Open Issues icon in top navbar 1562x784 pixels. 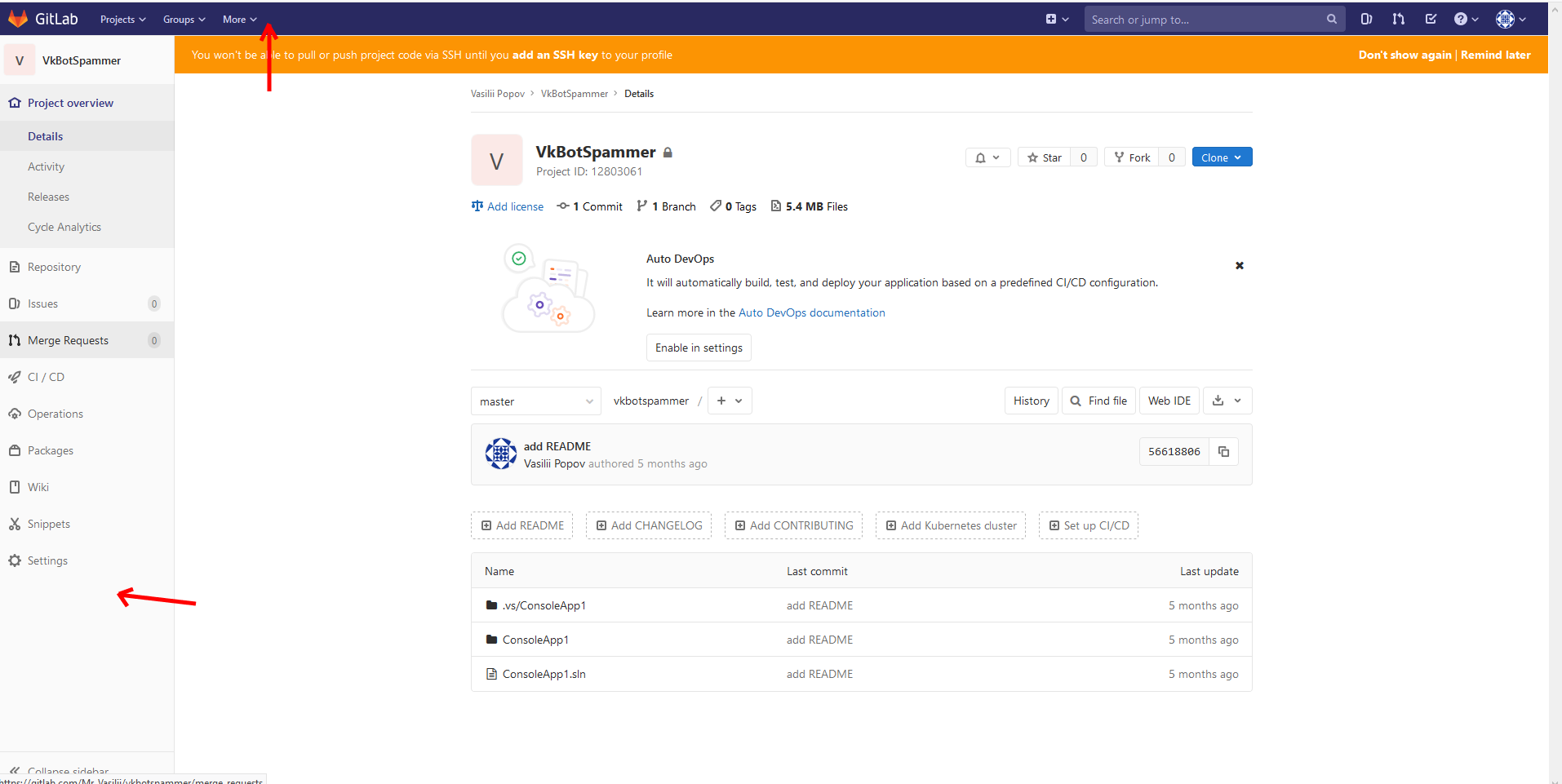tap(1366, 20)
